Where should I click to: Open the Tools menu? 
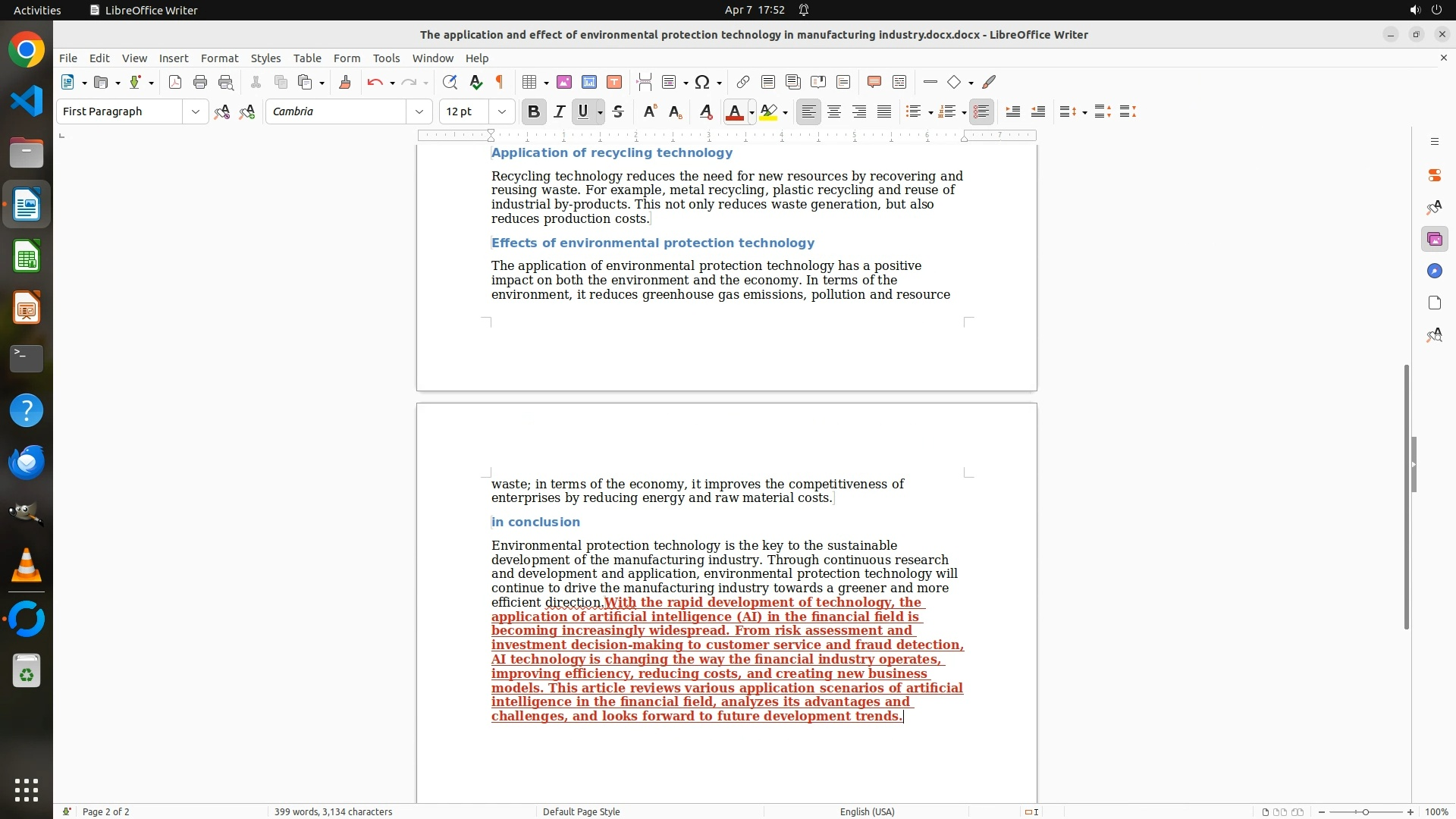(x=386, y=58)
